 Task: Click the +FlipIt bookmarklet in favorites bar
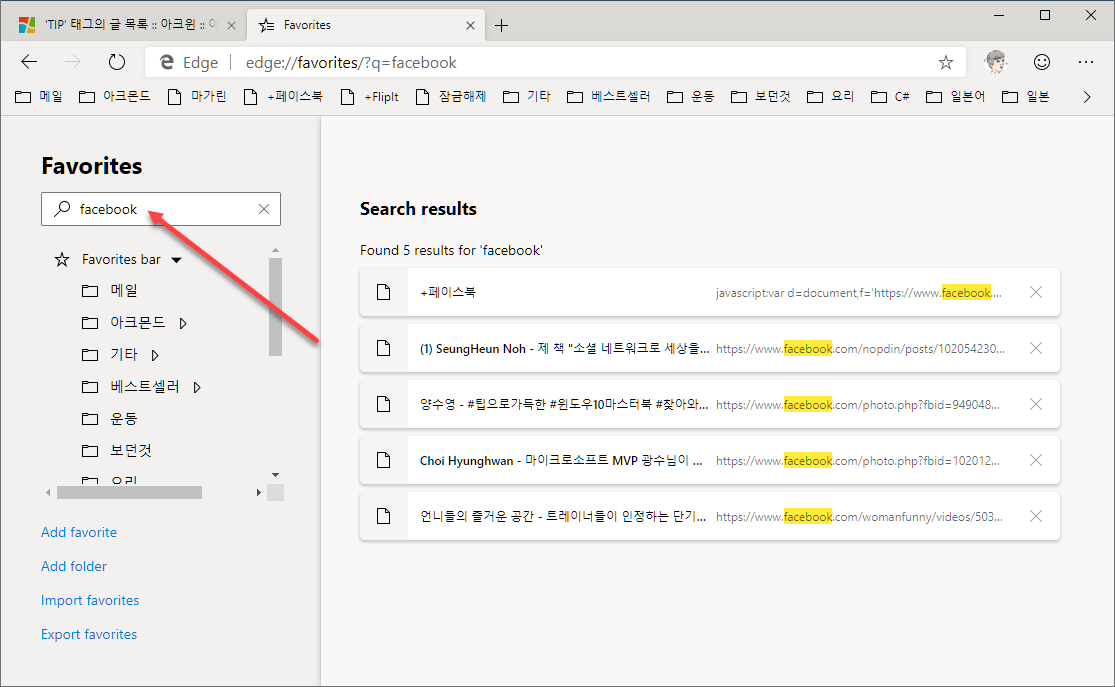[x=370, y=97]
